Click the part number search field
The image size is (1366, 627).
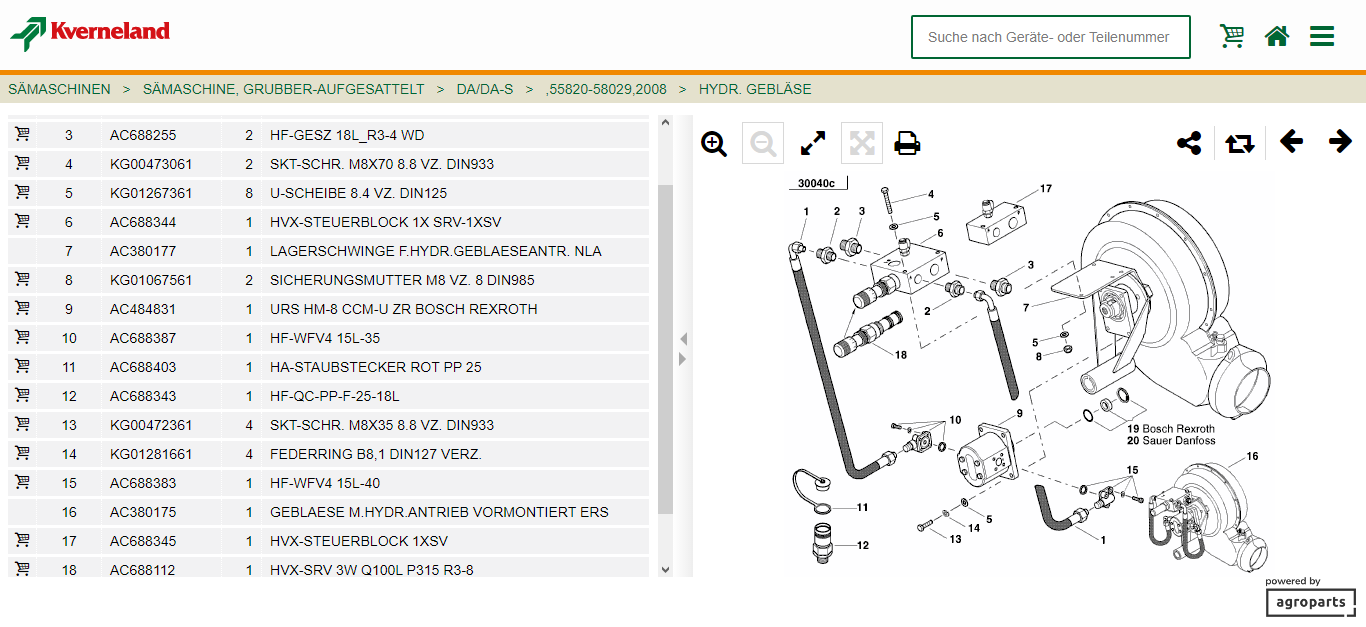[x=1050, y=37]
